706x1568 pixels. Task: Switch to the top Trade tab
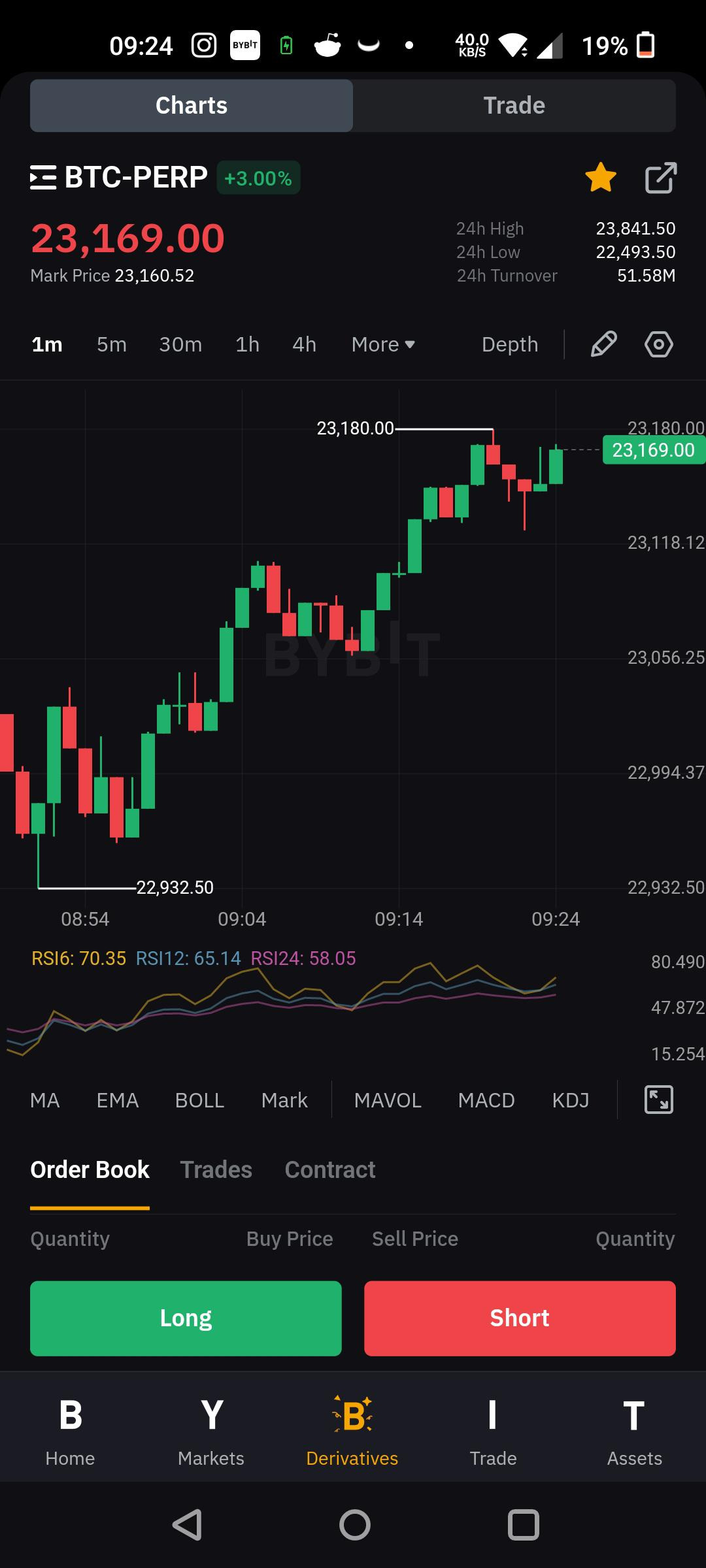[x=514, y=106]
